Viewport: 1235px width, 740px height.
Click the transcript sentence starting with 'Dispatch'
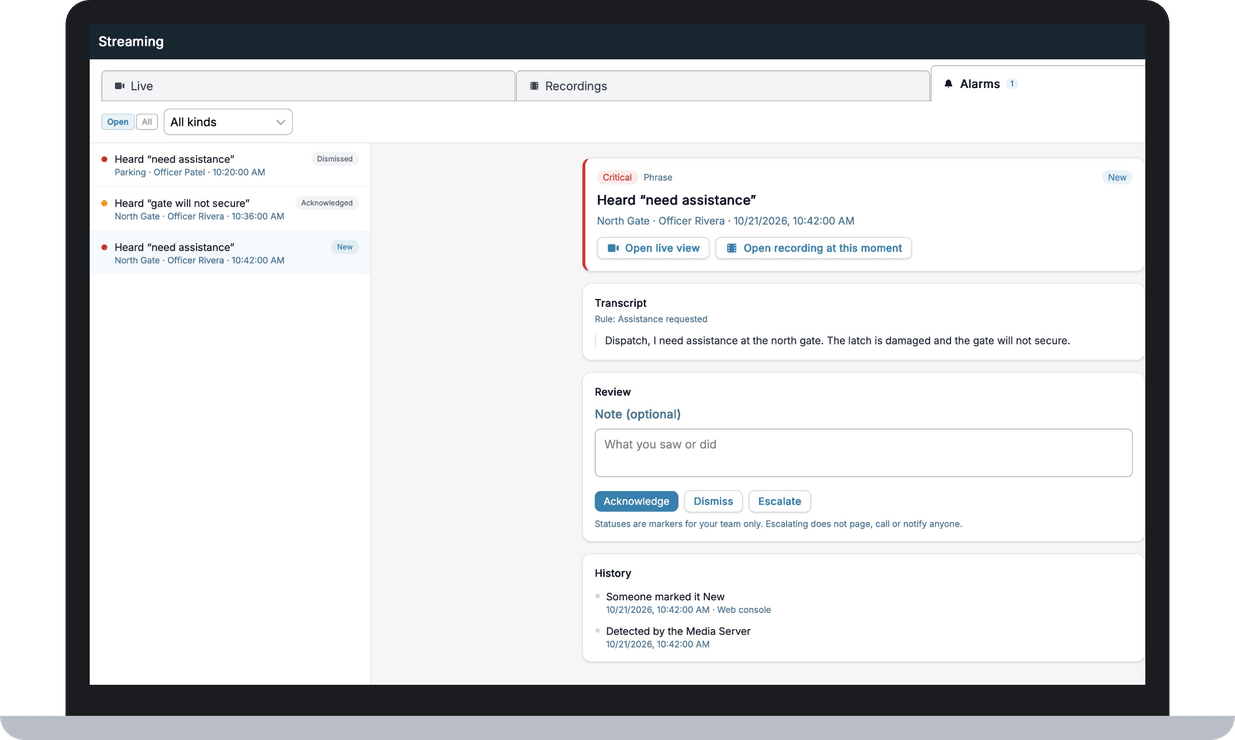coord(837,341)
